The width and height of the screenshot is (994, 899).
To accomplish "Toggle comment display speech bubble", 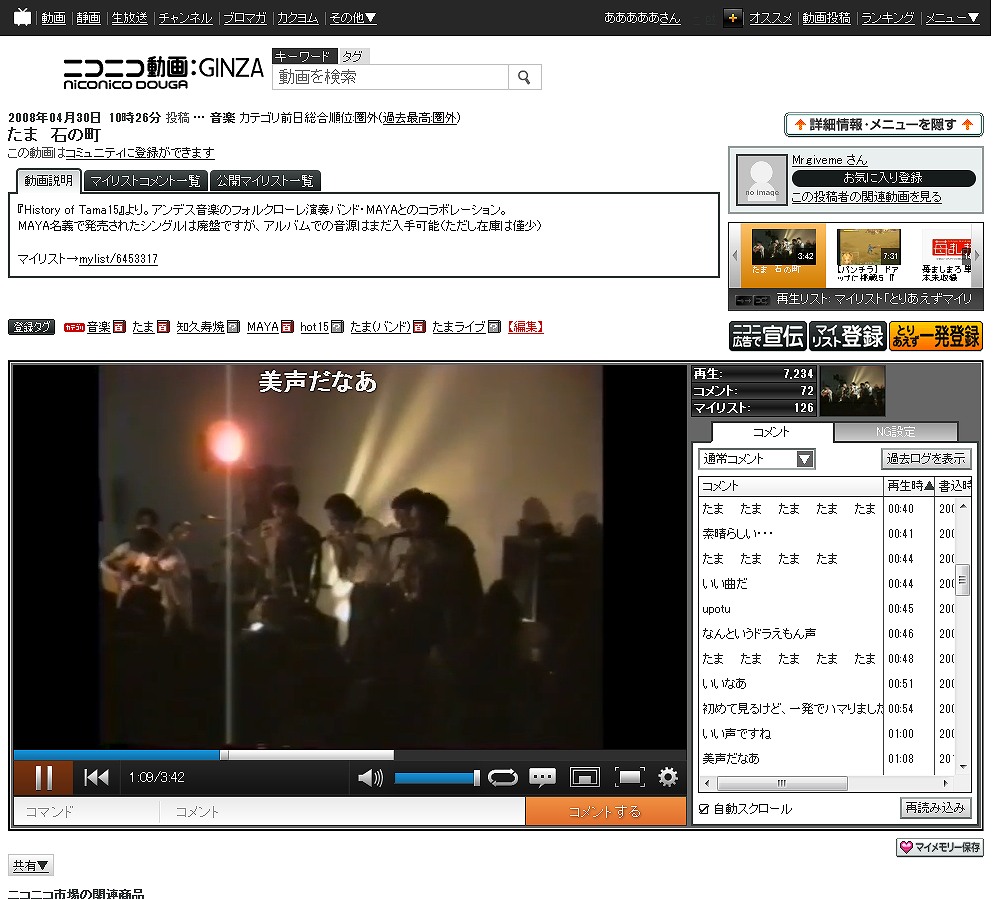I will pos(543,777).
